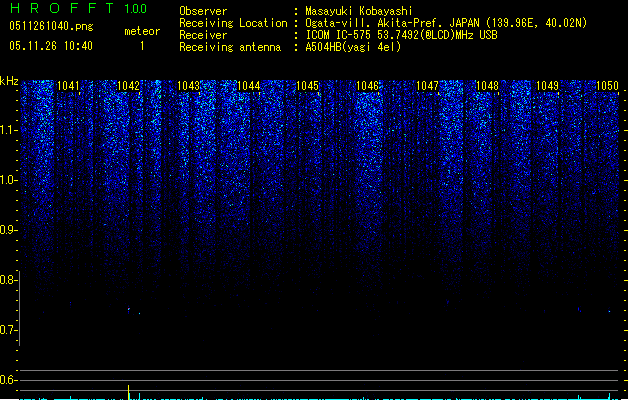Click the 1047 time marker

coord(428,86)
